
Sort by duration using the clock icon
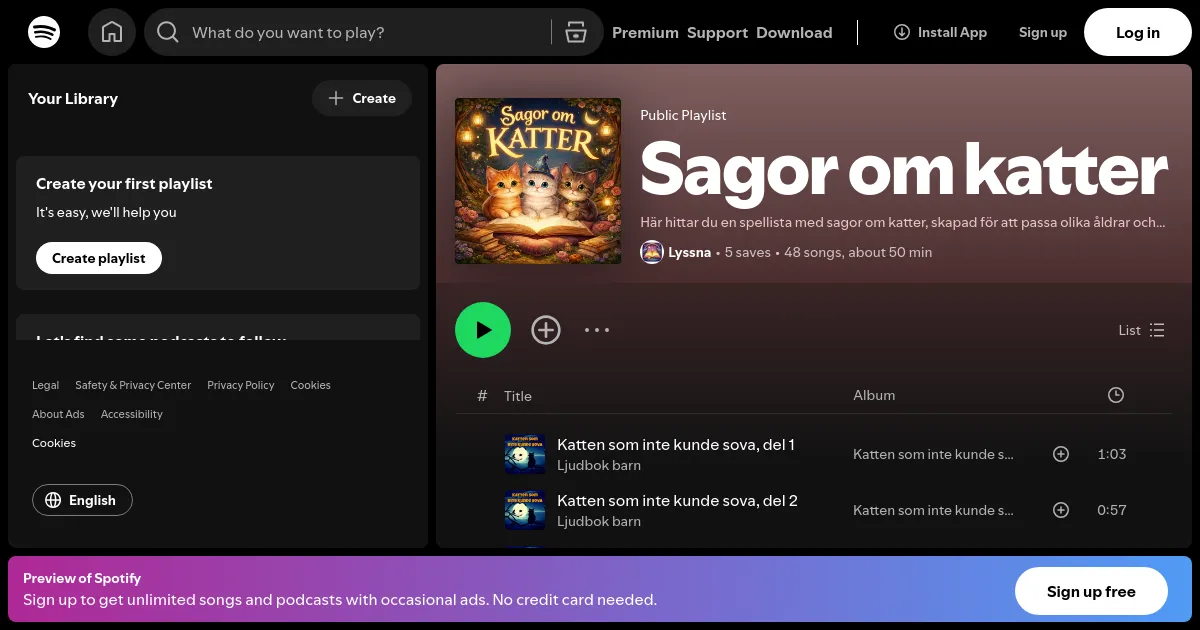[1115, 395]
